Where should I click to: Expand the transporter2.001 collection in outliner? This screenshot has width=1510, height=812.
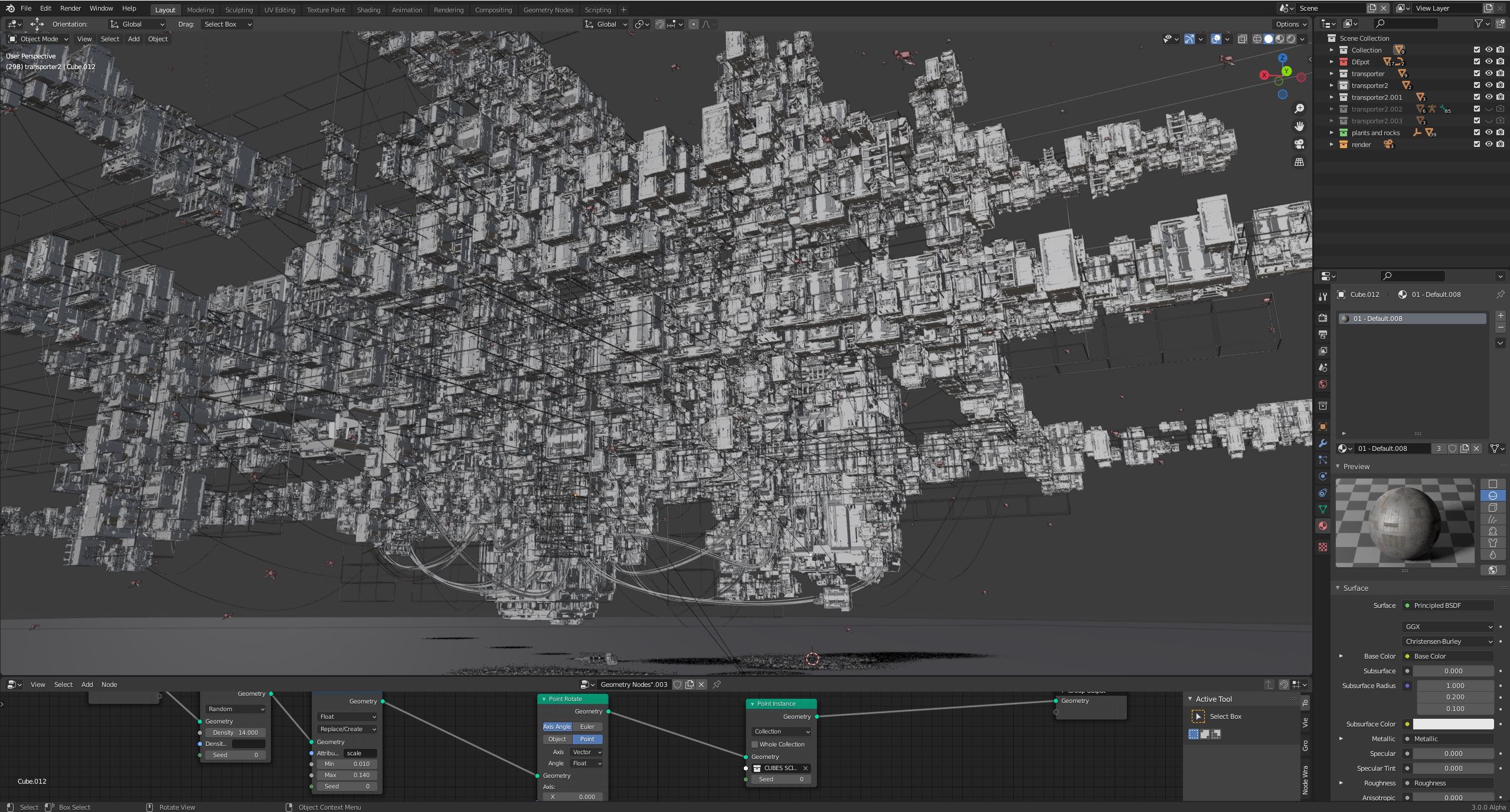point(1331,97)
